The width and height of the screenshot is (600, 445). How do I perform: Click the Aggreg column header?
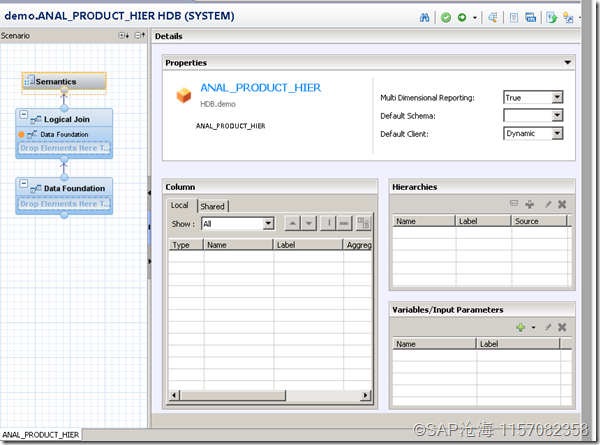coord(358,245)
